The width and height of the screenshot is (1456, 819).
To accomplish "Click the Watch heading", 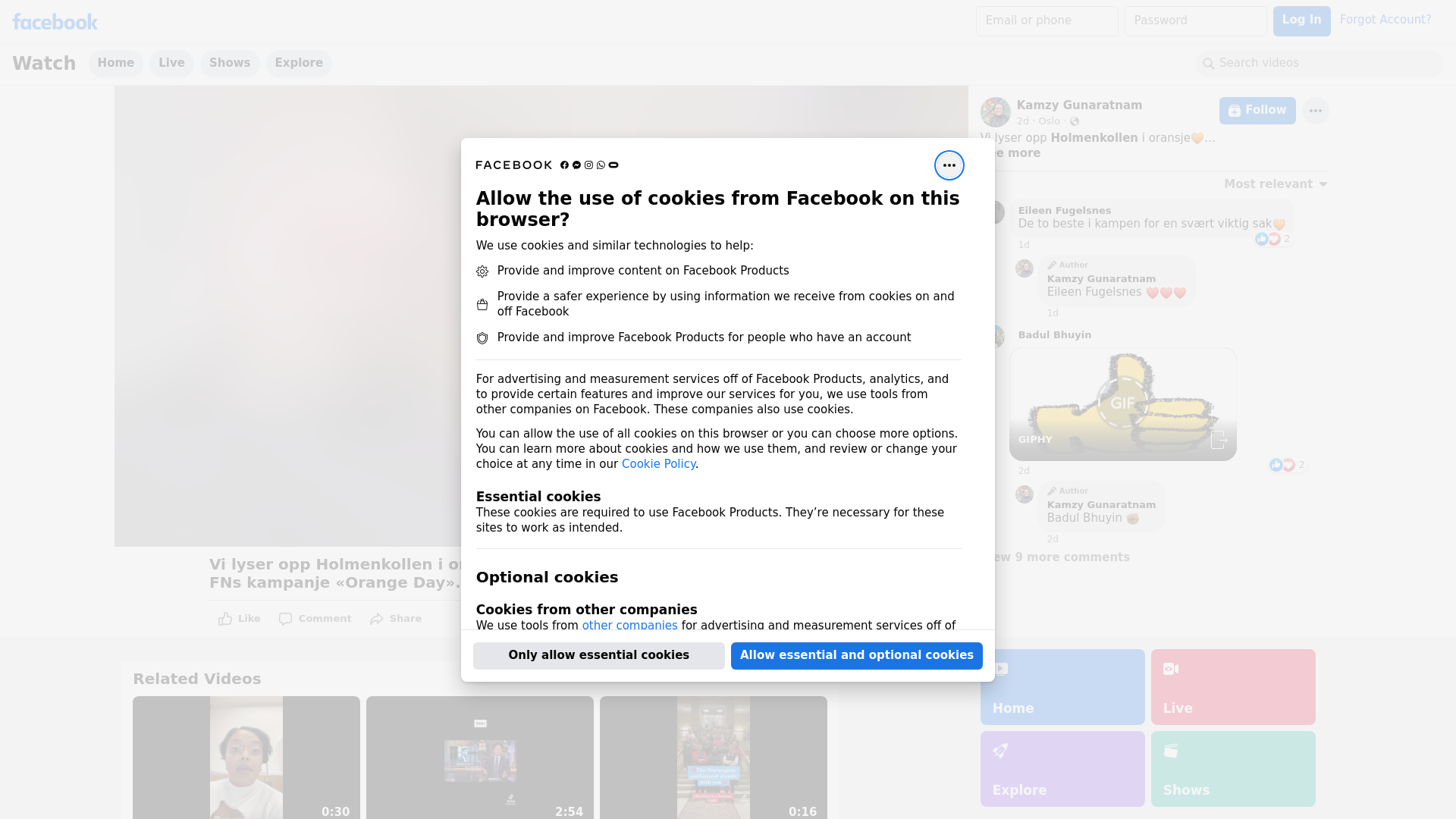I will [44, 64].
